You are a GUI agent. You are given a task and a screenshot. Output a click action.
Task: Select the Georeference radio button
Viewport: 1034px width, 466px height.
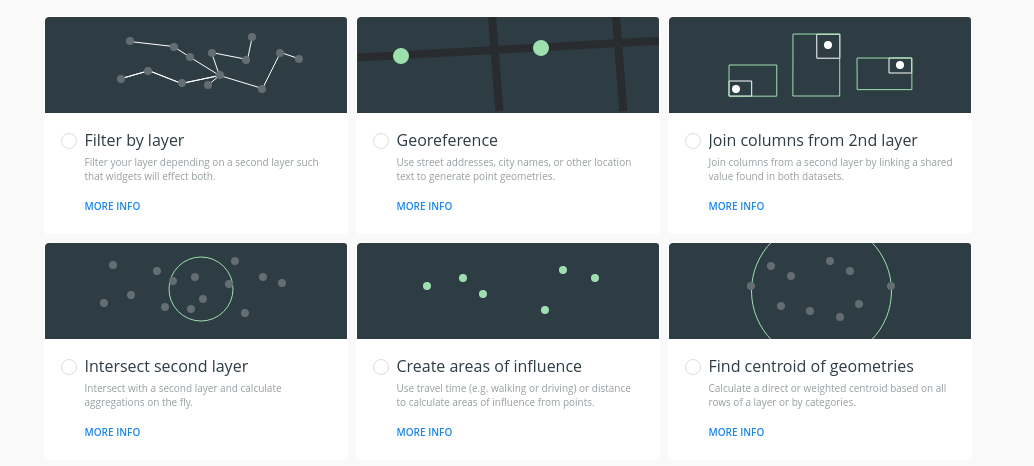(380, 141)
